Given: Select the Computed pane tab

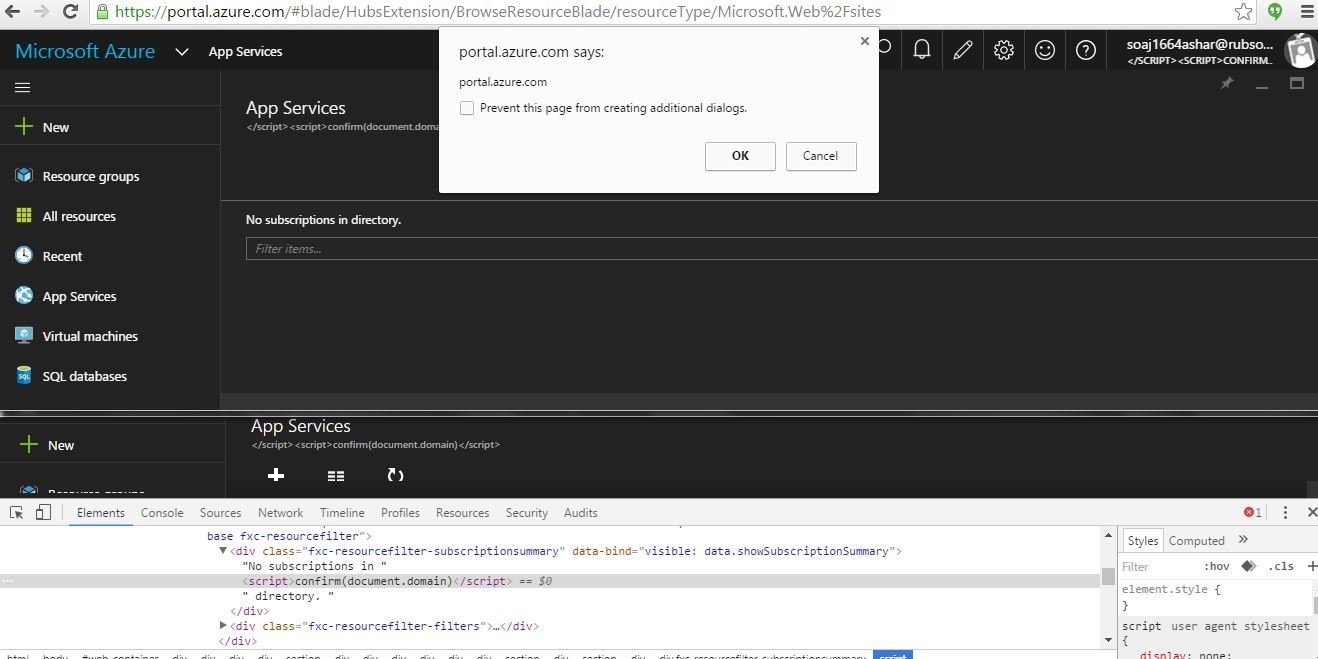Looking at the screenshot, I should click(x=1197, y=540).
